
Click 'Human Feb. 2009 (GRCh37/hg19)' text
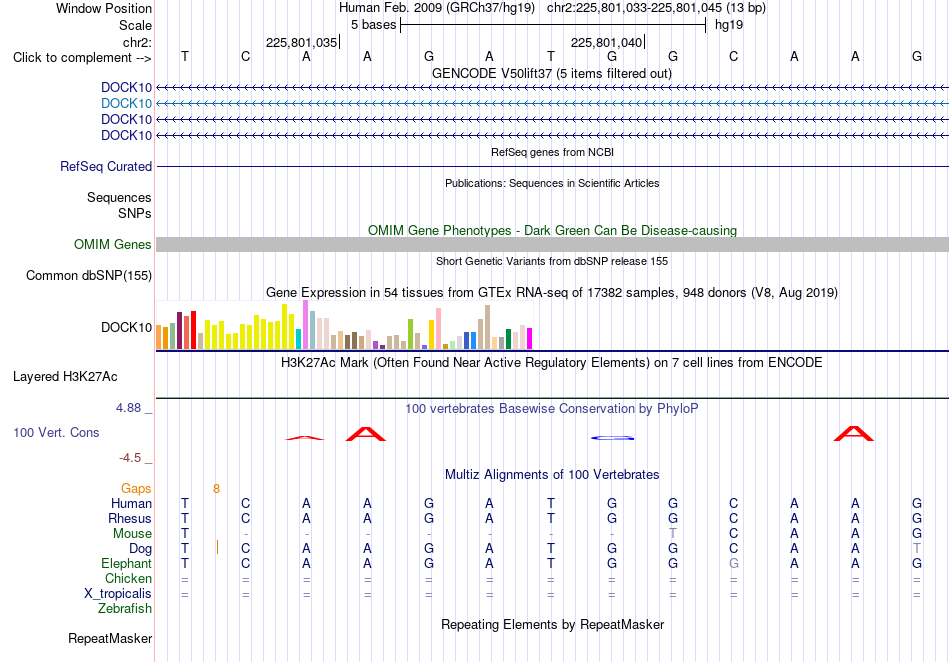click(437, 8)
